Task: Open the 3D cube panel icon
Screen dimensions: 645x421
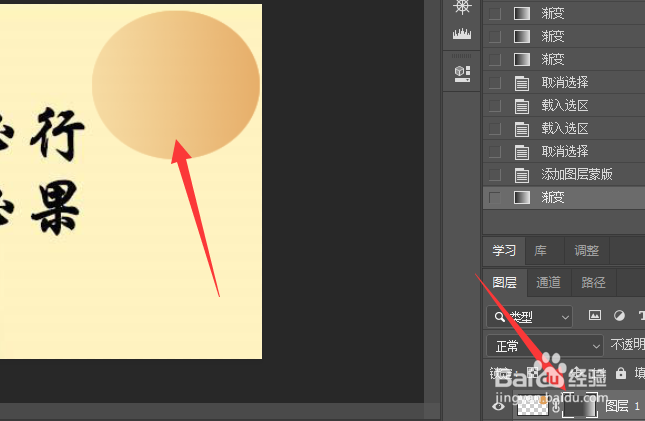Action: (x=462, y=74)
